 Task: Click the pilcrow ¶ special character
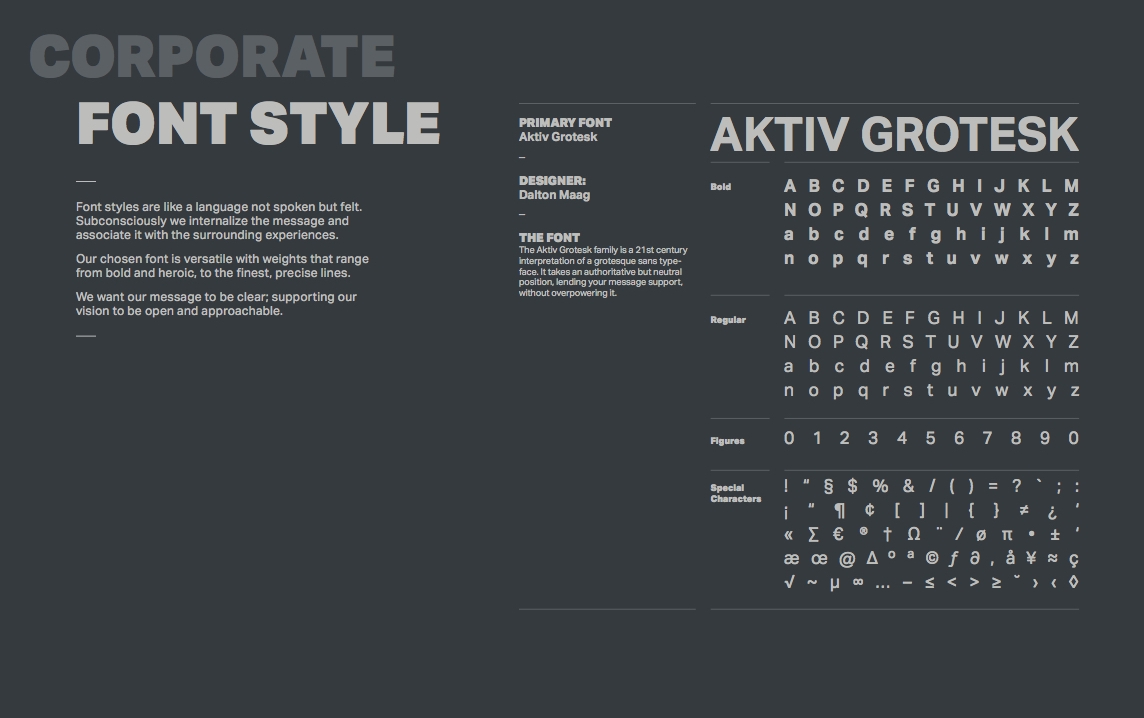pyautogui.click(x=840, y=511)
